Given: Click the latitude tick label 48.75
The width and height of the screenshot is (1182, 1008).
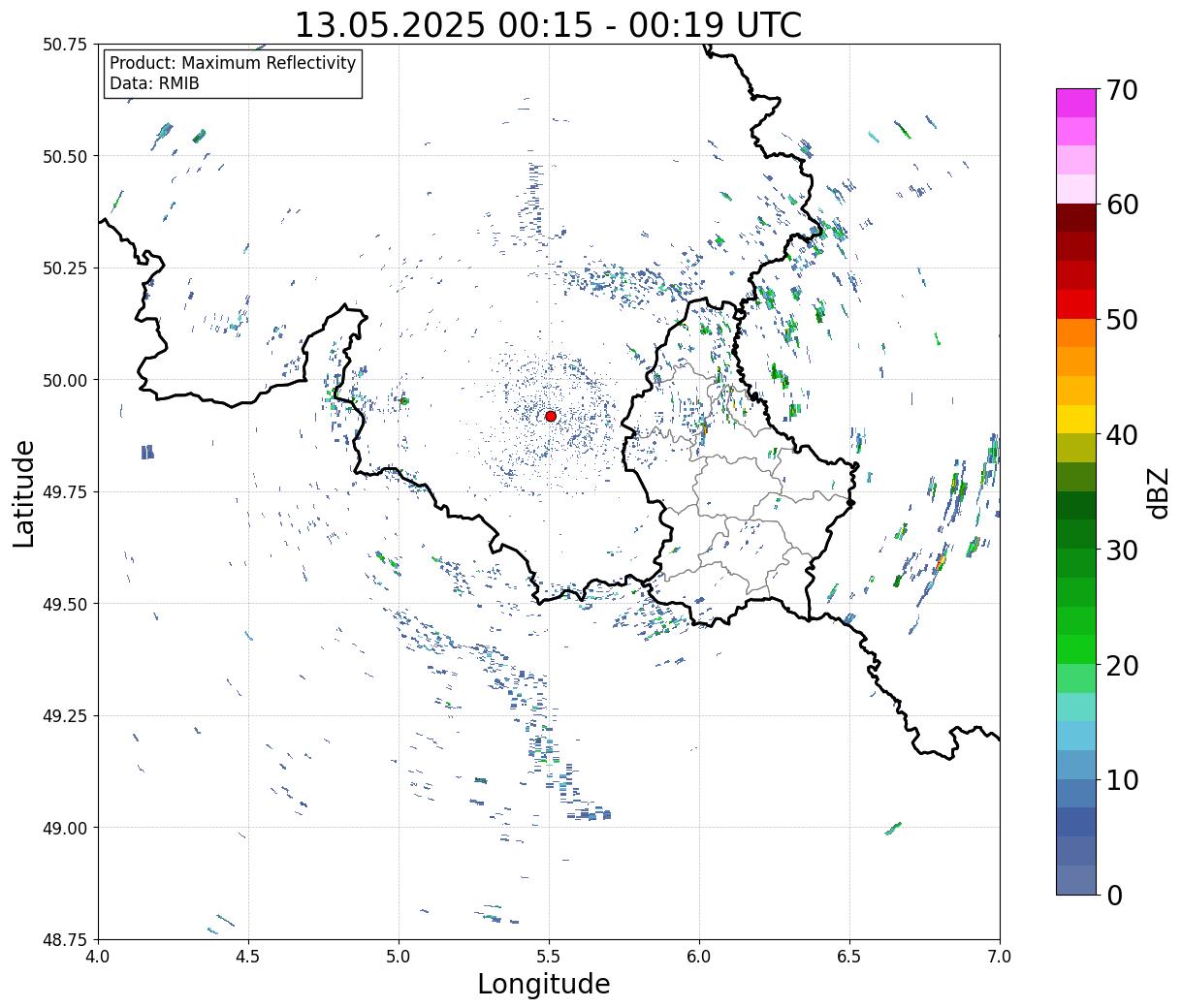Looking at the screenshot, I should coord(65,939).
